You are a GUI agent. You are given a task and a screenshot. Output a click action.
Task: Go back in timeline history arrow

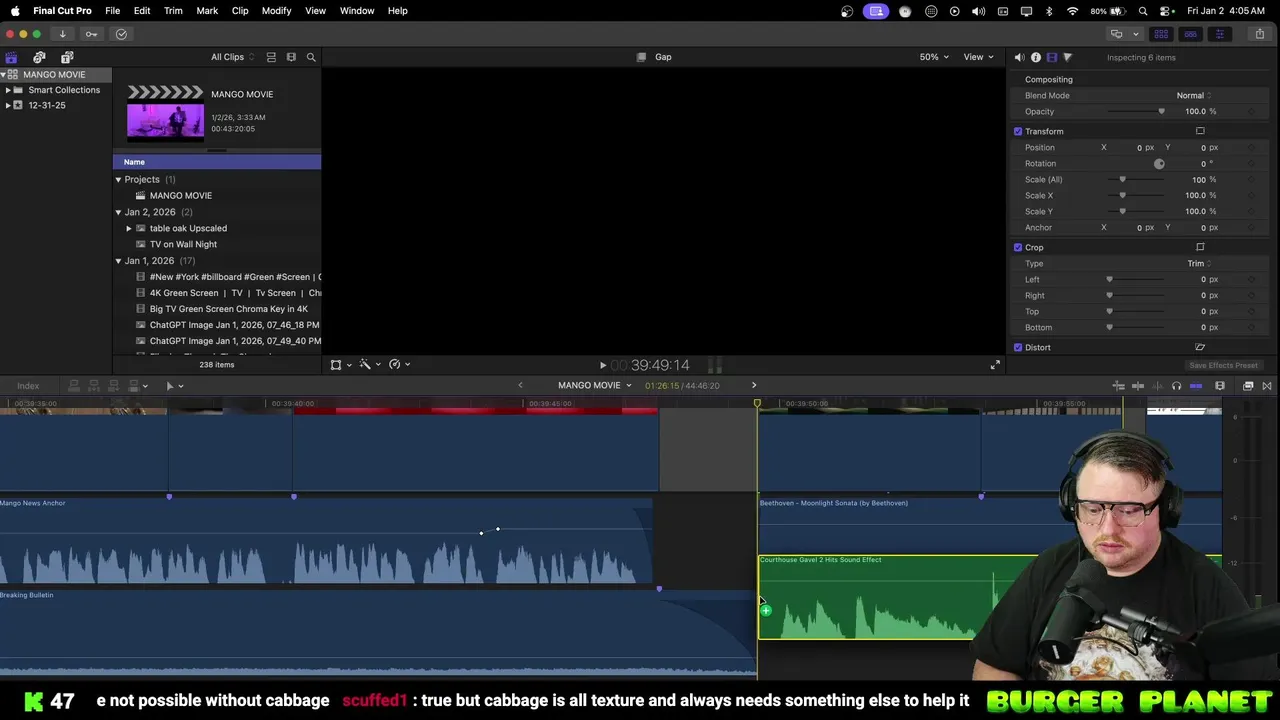point(520,386)
